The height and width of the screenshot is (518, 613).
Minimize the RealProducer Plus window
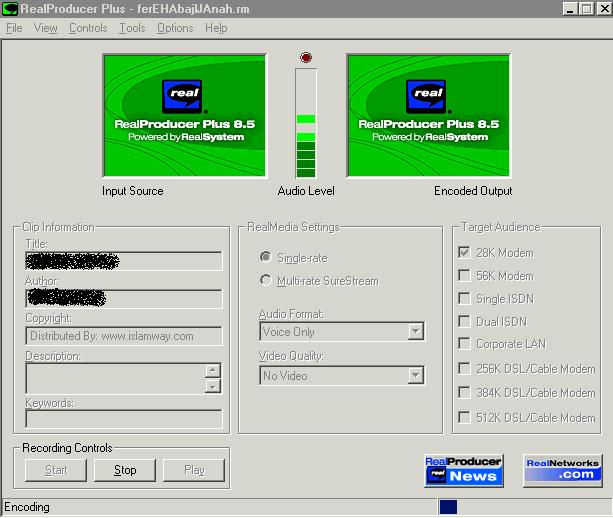click(570, 9)
